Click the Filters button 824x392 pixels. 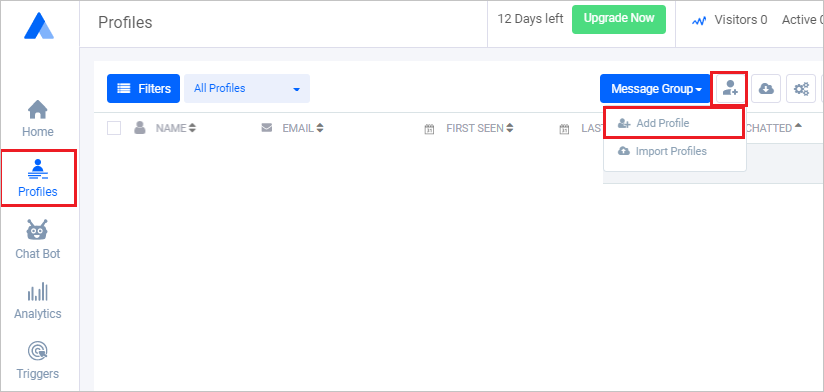(143, 88)
